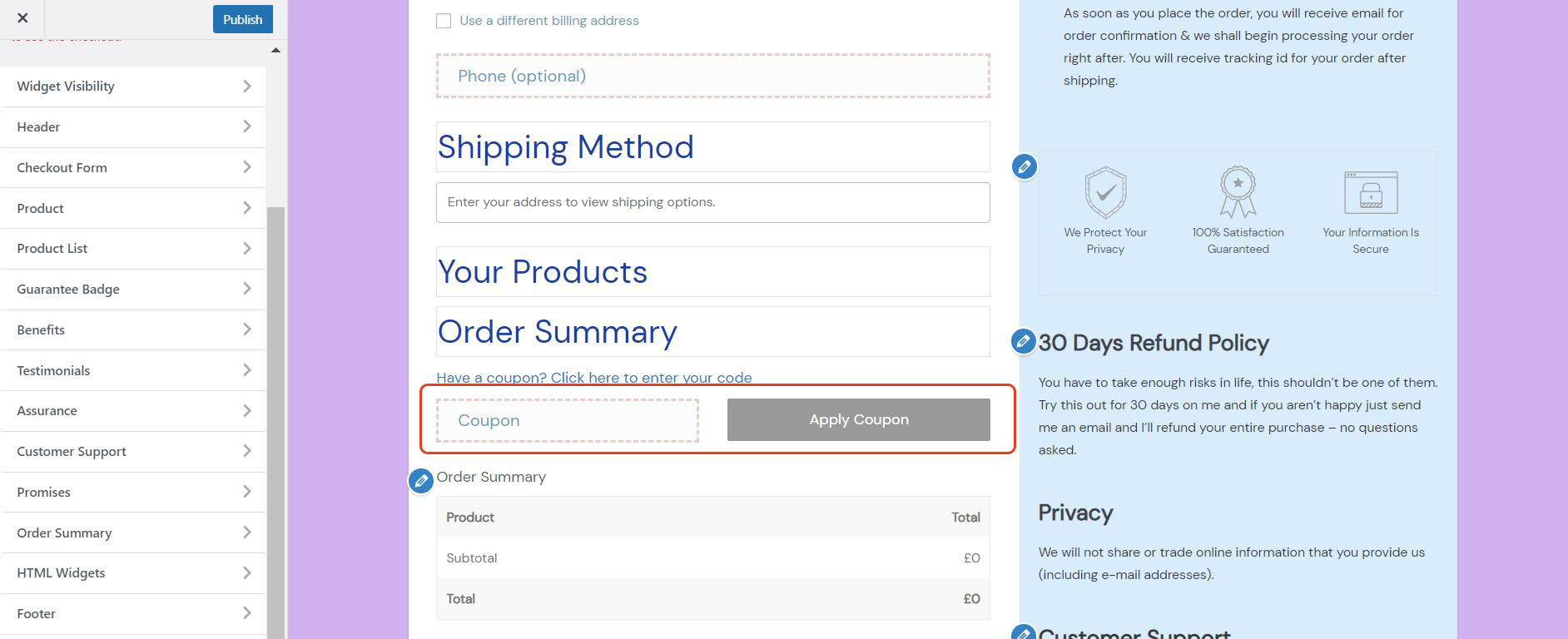Image resolution: width=1568 pixels, height=639 pixels.
Task: Select the HTML Widgets panel item
Action: 133,573
